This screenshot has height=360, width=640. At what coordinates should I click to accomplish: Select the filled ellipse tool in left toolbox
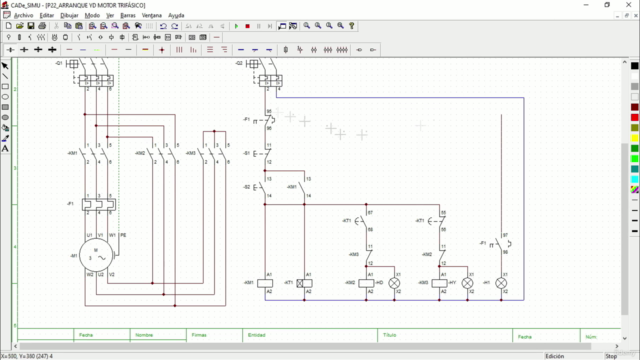(x=5, y=118)
